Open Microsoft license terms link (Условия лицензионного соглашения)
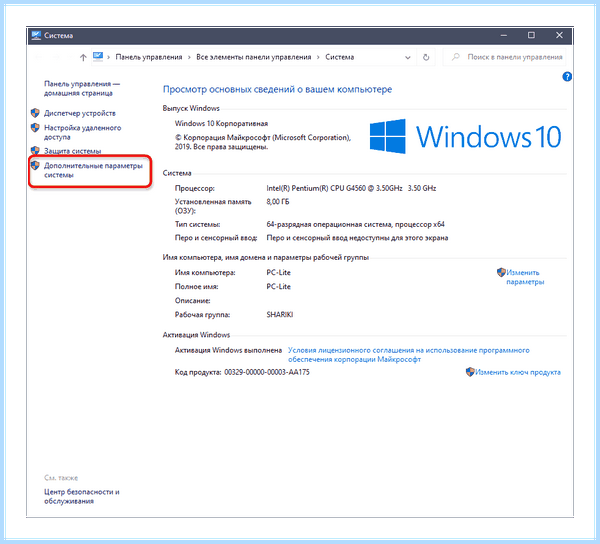600x544 pixels. pyautogui.click(x=409, y=355)
